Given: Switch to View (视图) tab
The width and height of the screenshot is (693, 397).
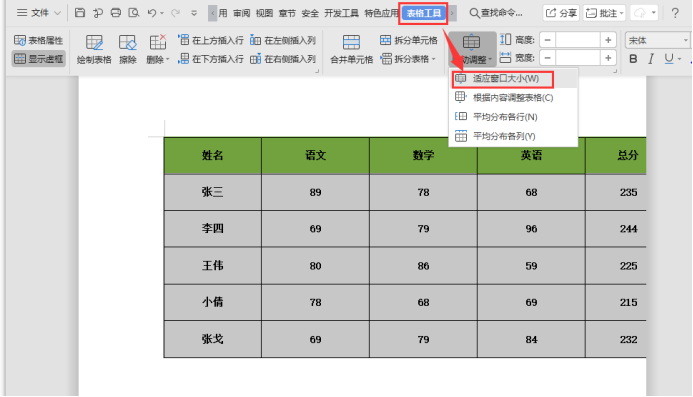Looking at the screenshot, I should [264, 13].
